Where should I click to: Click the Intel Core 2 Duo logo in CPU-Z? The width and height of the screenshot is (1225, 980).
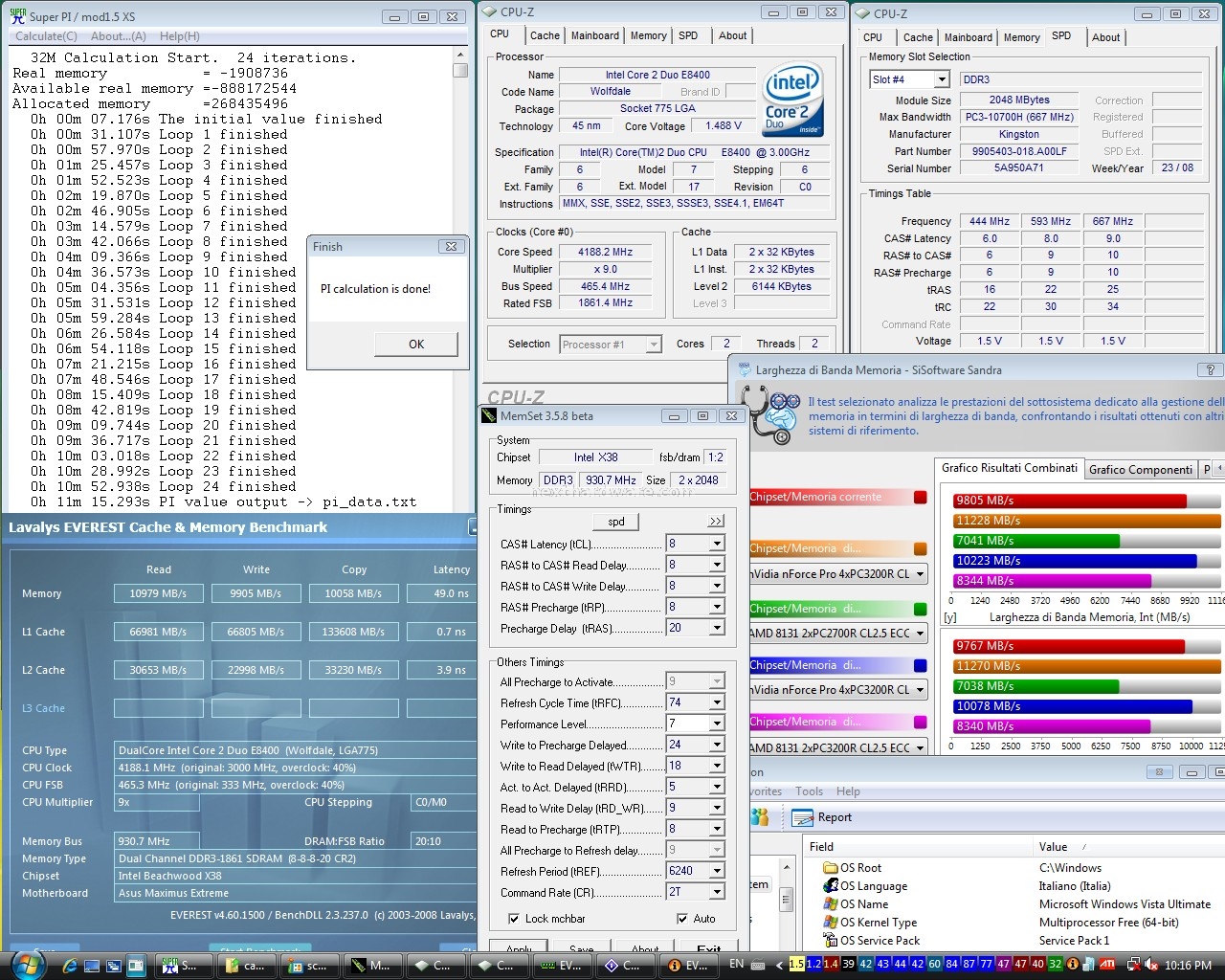point(792,101)
